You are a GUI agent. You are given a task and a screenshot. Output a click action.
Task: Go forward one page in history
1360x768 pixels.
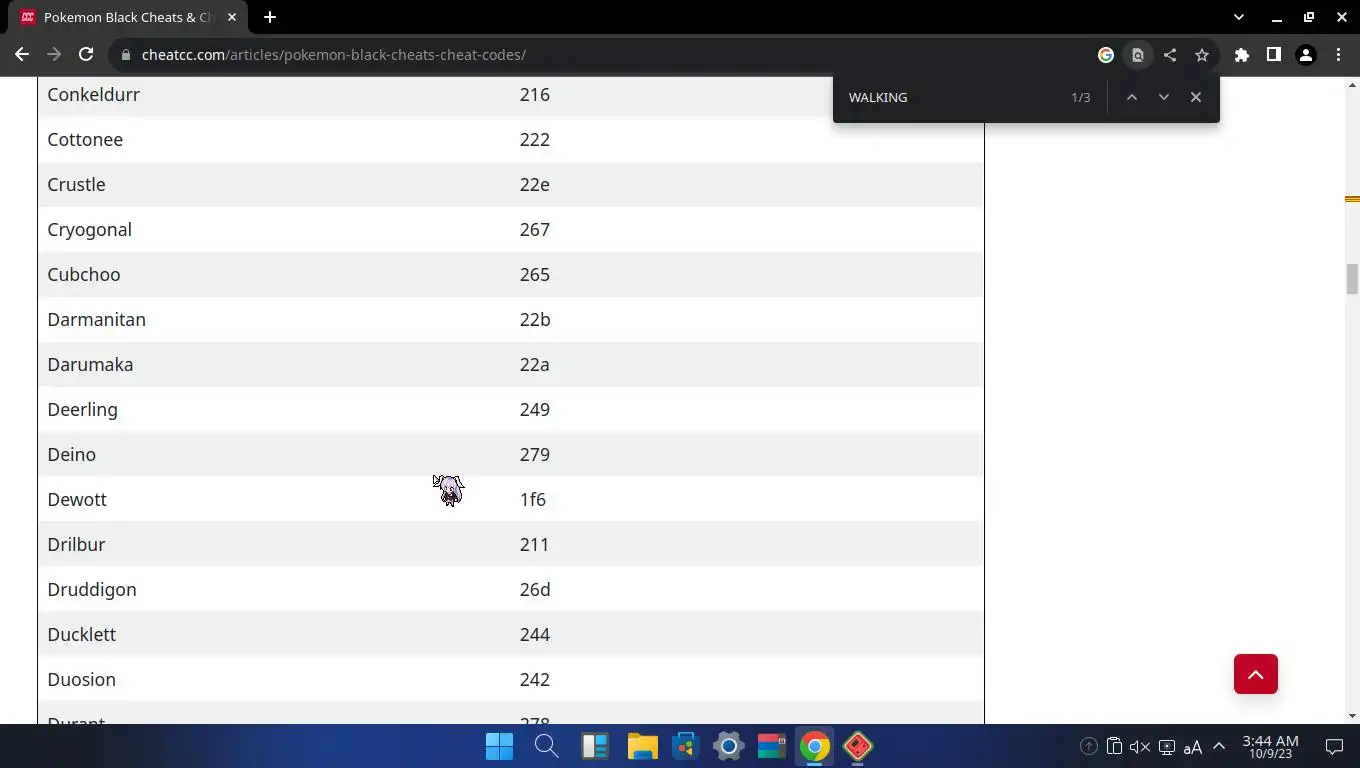tap(54, 55)
